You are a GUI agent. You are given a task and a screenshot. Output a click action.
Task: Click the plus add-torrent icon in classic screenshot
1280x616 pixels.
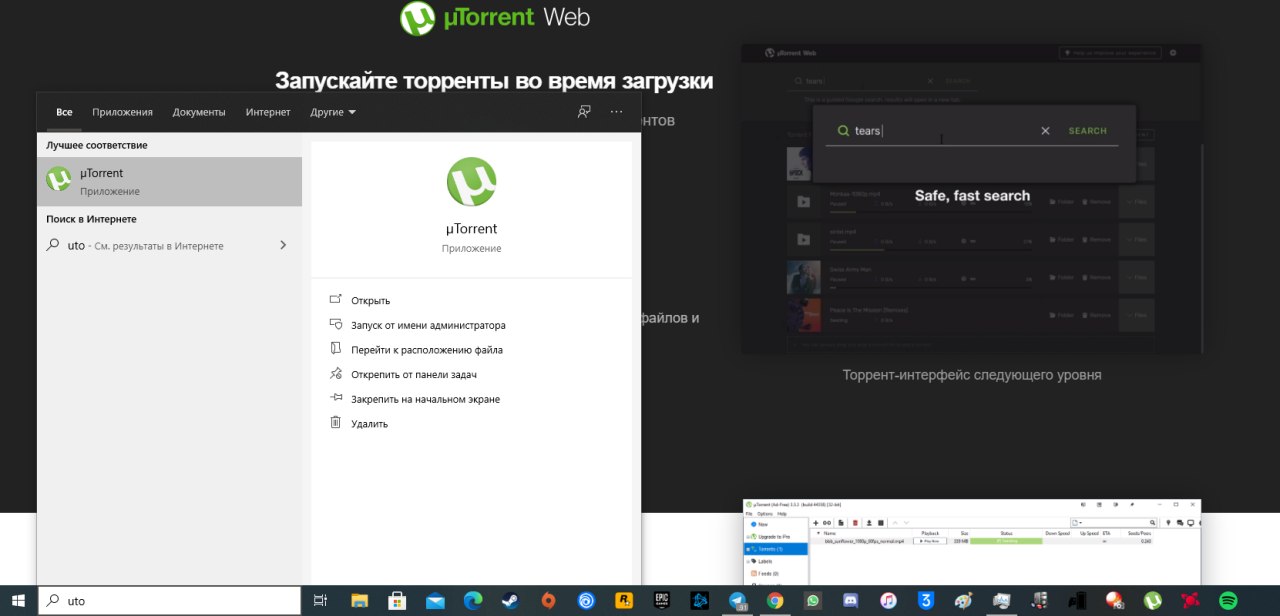(816, 523)
